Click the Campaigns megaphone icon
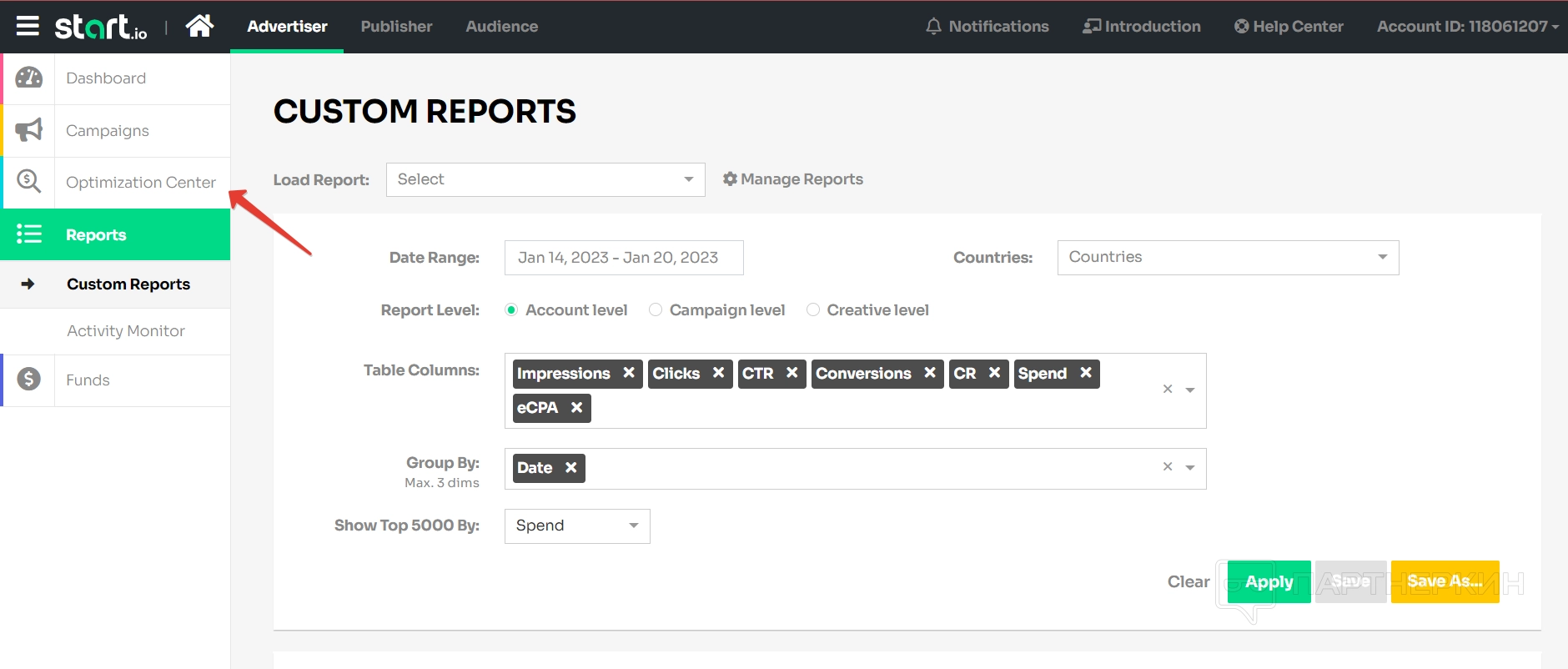The height and width of the screenshot is (669, 1568). tap(29, 130)
